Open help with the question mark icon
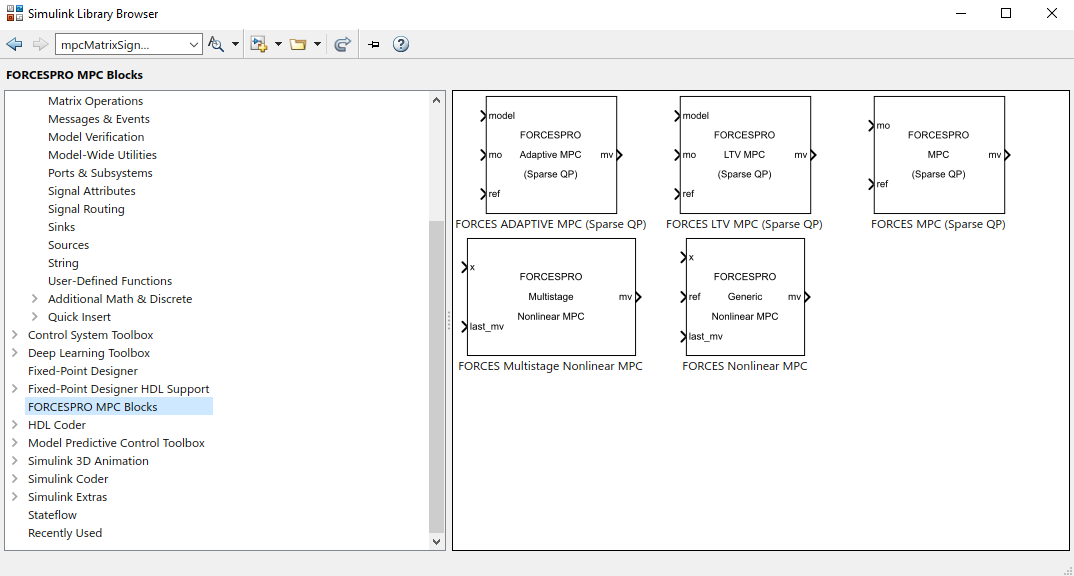Image resolution: width=1074 pixels, height=576 pixels. point(401,45)
